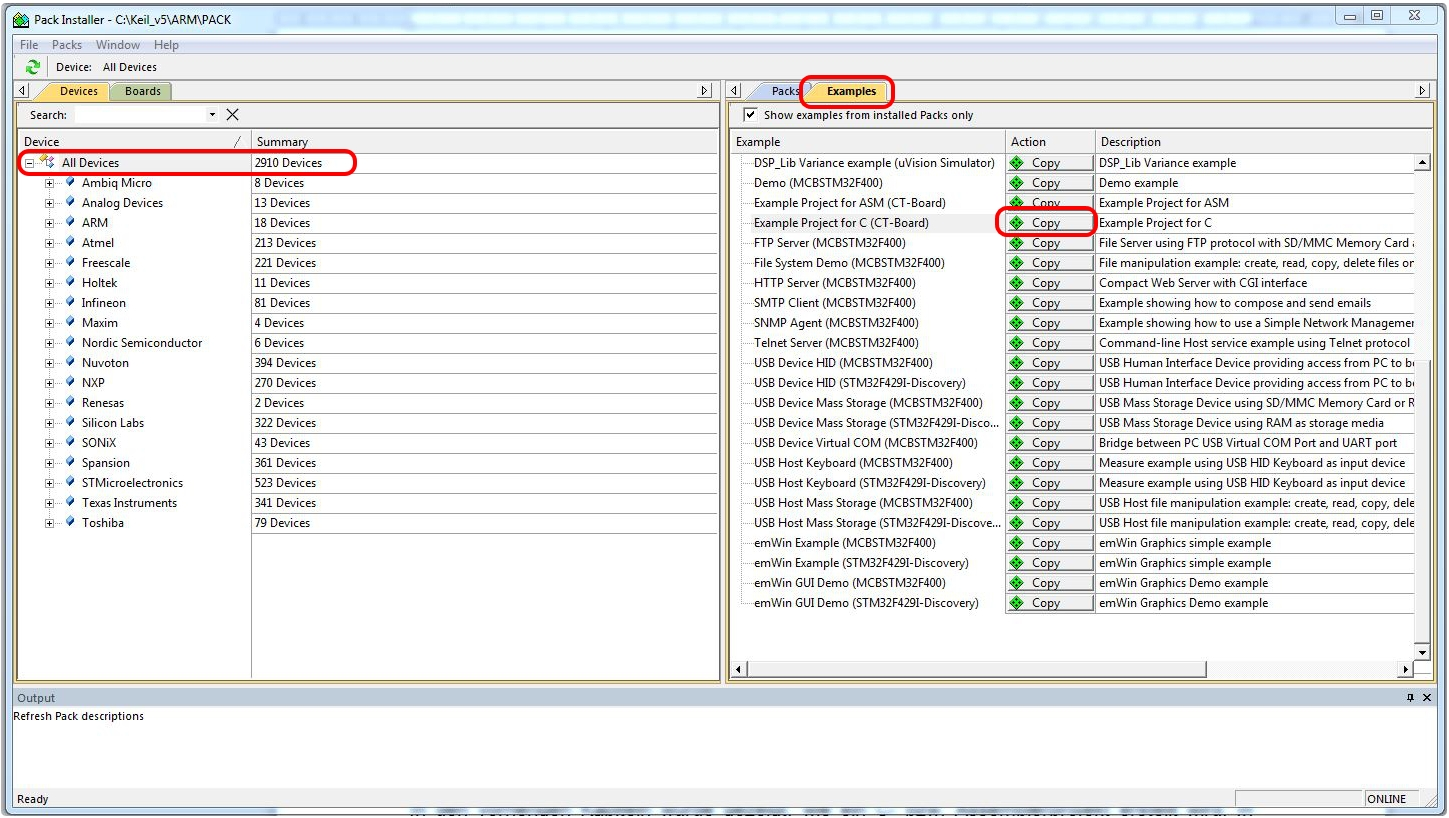Click the left chevron beside the Devices tab
The width and height of the screenshot is (1449, 818).
point(21,90)
